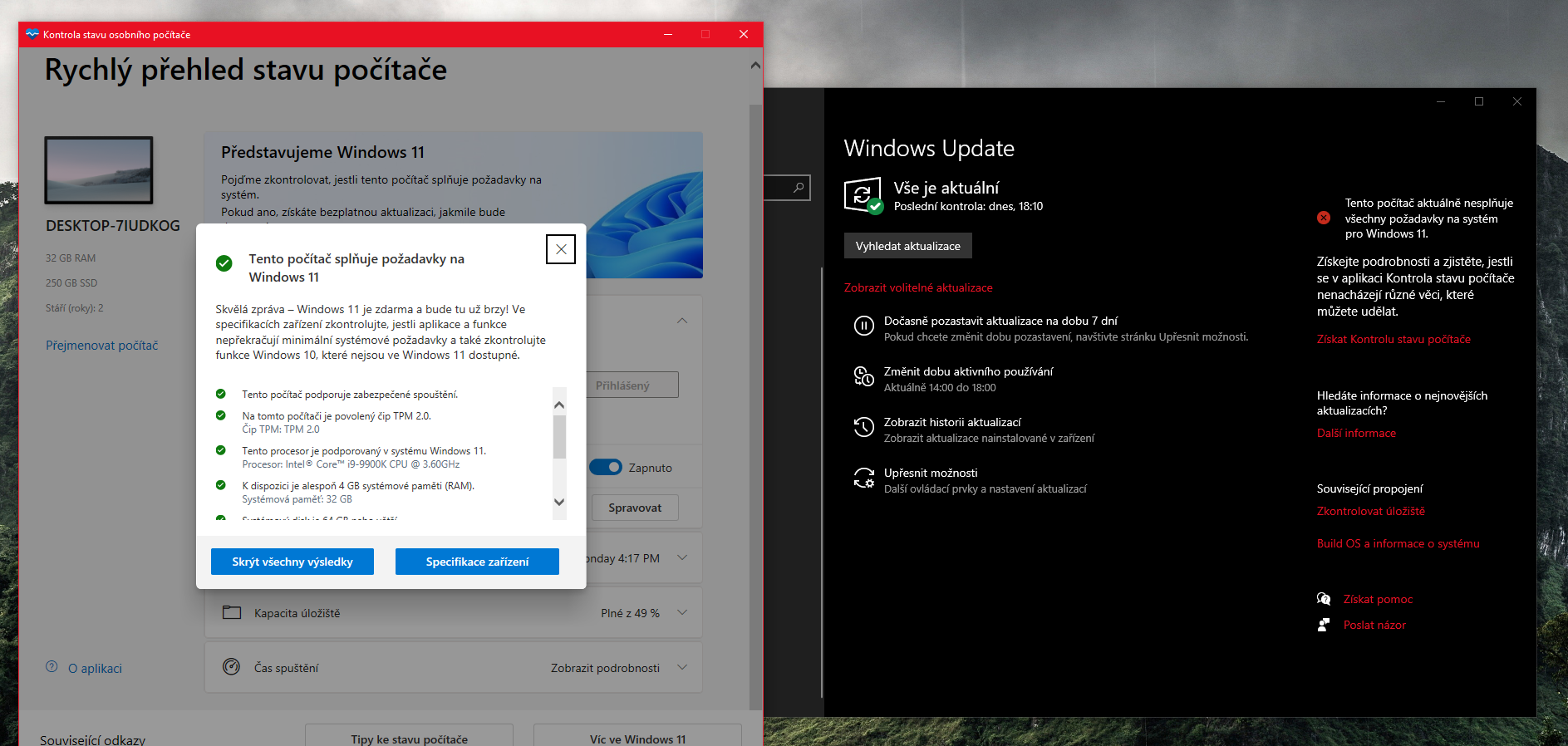
Task: Click Přejmenovat počítač link
Action: [x=101, y=346]
